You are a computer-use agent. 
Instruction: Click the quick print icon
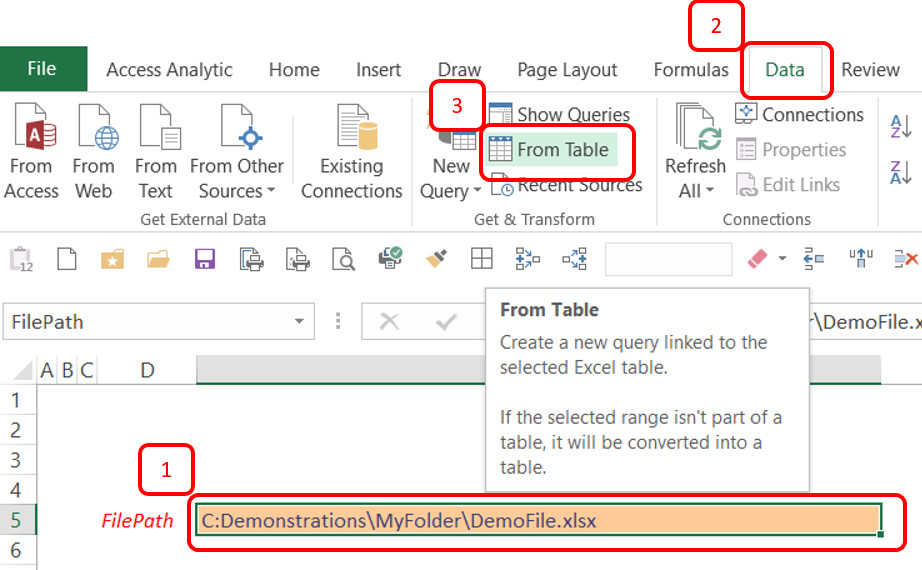pos(298,259)
